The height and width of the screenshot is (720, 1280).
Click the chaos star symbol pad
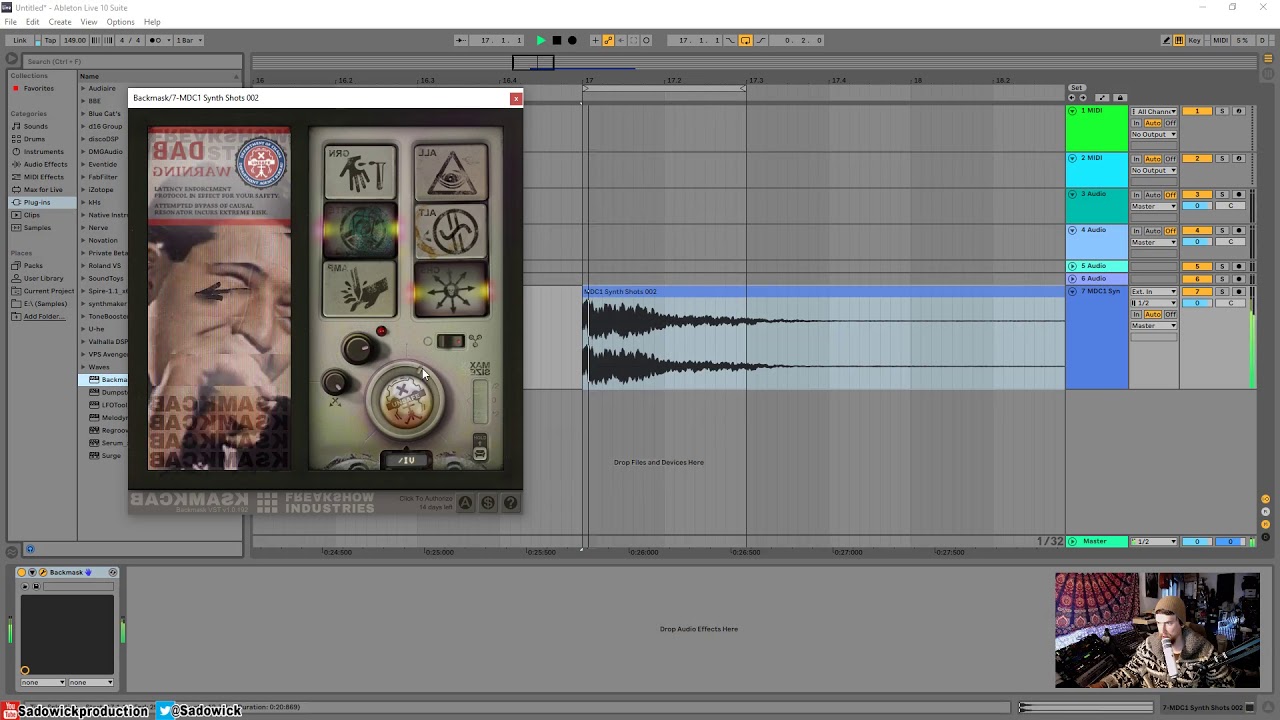click(x=451, y=288)
